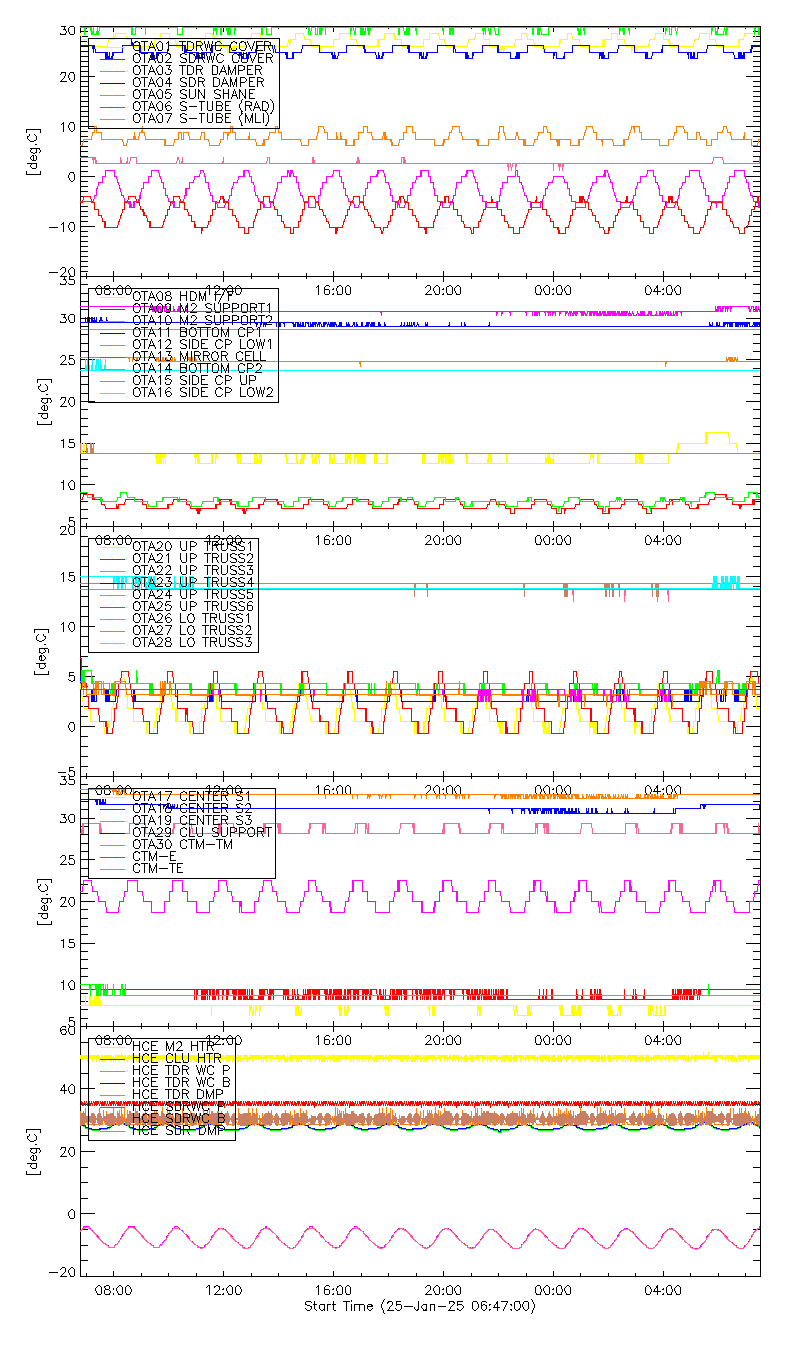
Task: Select the OTA10 M2 SUPPORT2 legend label
Action: point(202,320)
